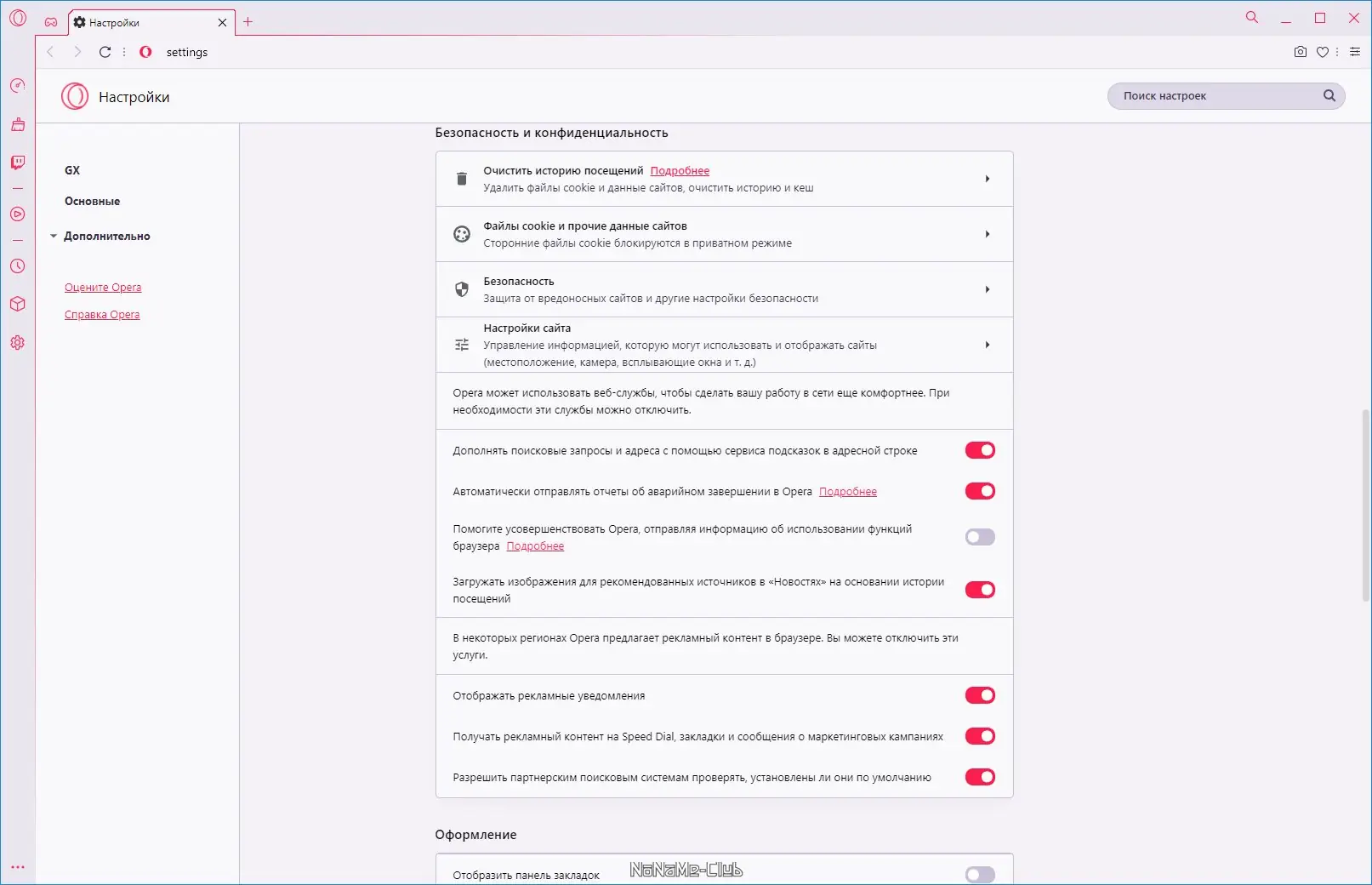Image resolution: width=1372 pixels, height=885 pixels.
Task: Open the Подробнее link about clearing history
Action: tap(679, 170)
